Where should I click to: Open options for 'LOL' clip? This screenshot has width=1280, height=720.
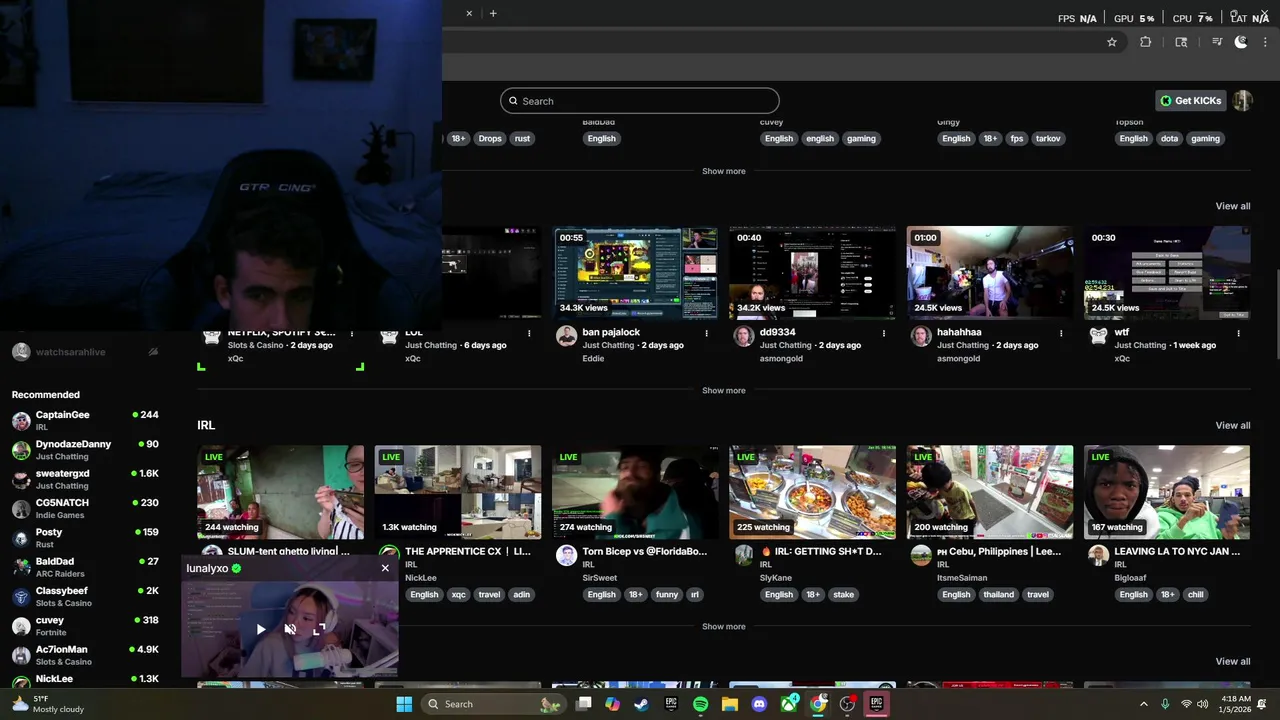(529, 333)
